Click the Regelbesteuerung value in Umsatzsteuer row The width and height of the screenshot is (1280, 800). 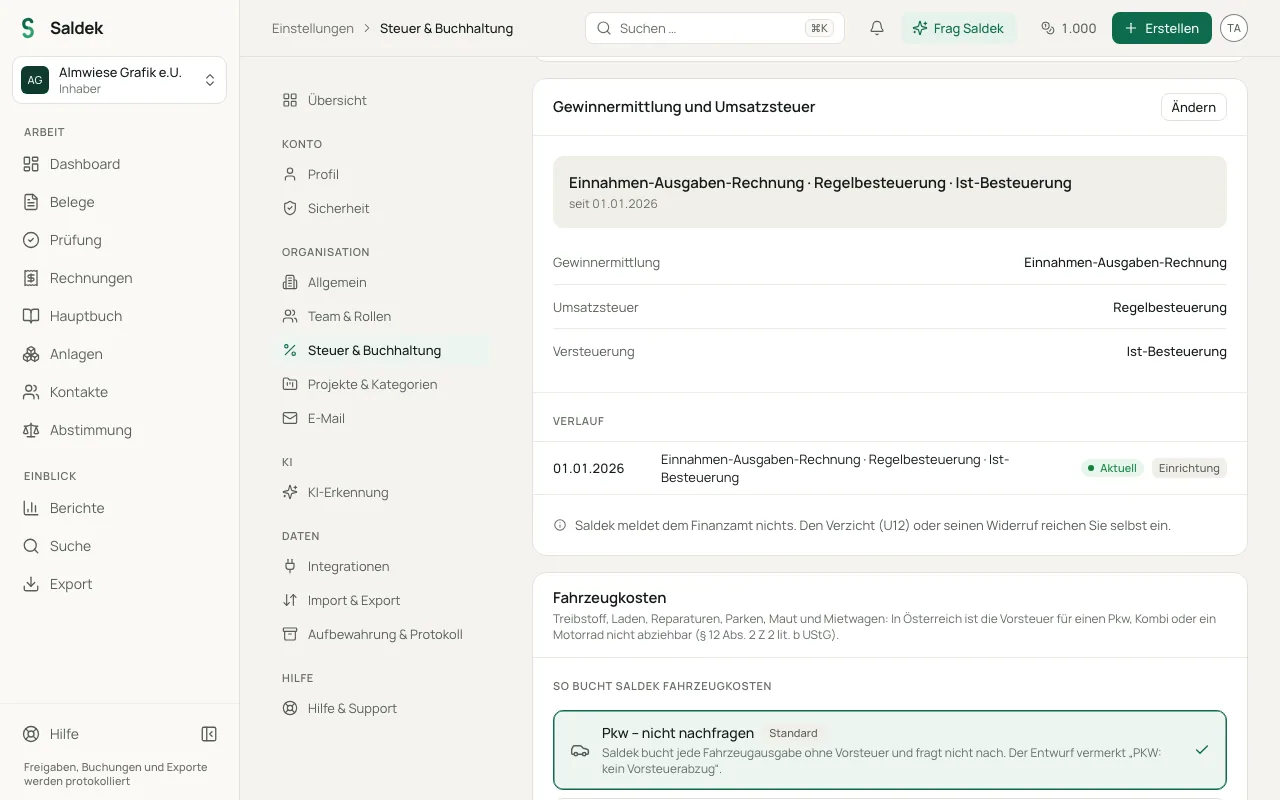tap(1170, 307)
